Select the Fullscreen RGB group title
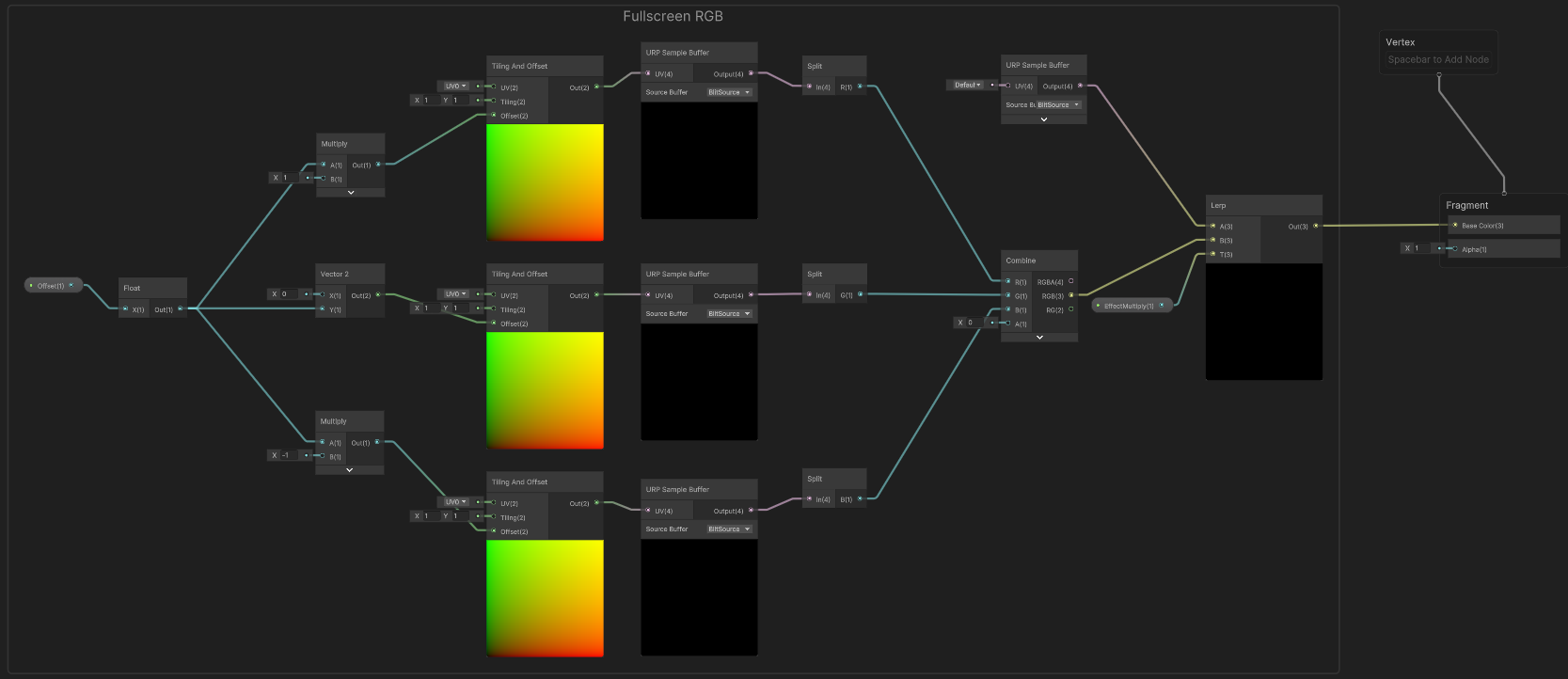 (x=673, y=17)
